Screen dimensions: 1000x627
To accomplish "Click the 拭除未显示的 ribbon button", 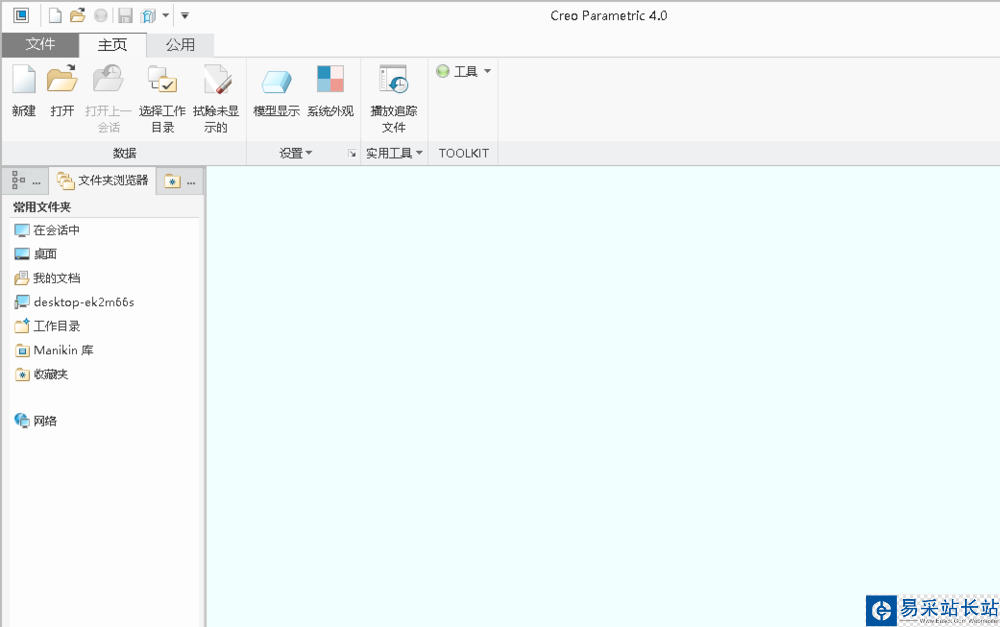I will (x=216, y=98).
